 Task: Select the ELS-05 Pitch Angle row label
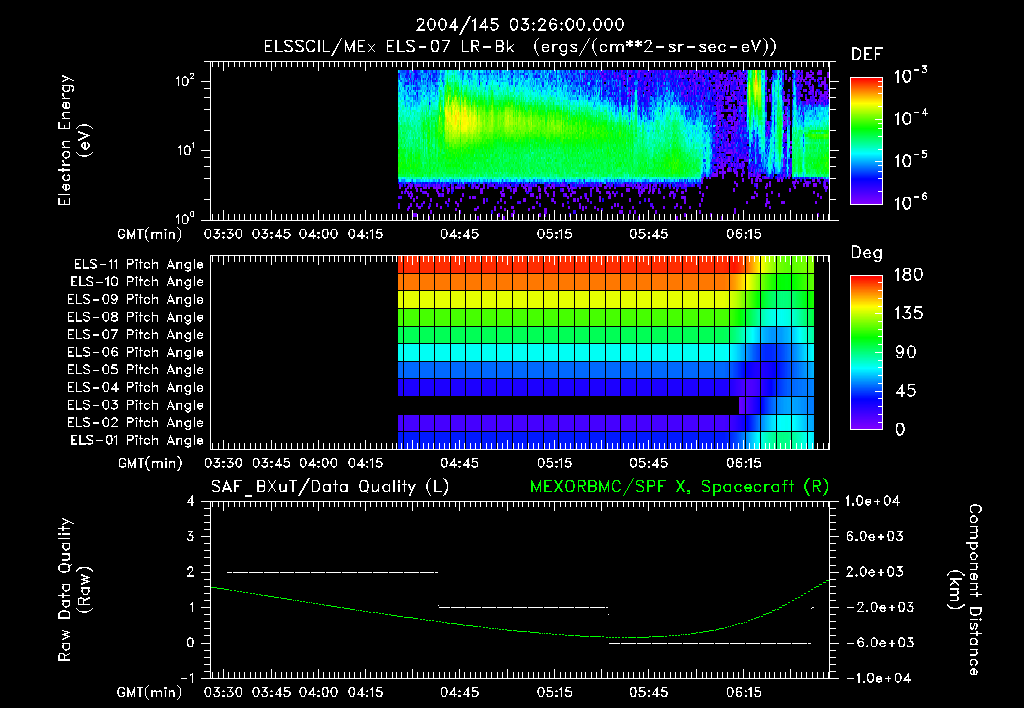click(135, 370)
